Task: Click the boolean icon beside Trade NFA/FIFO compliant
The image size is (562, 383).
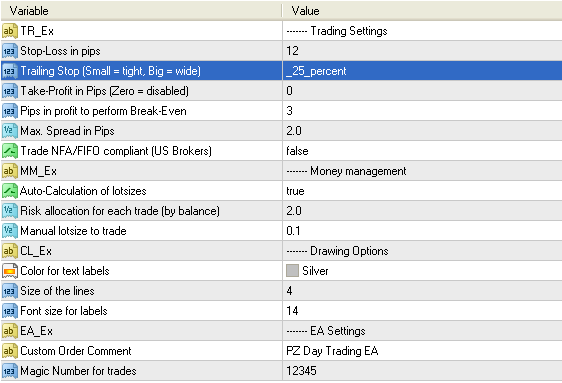Action: tap(10, 151)
